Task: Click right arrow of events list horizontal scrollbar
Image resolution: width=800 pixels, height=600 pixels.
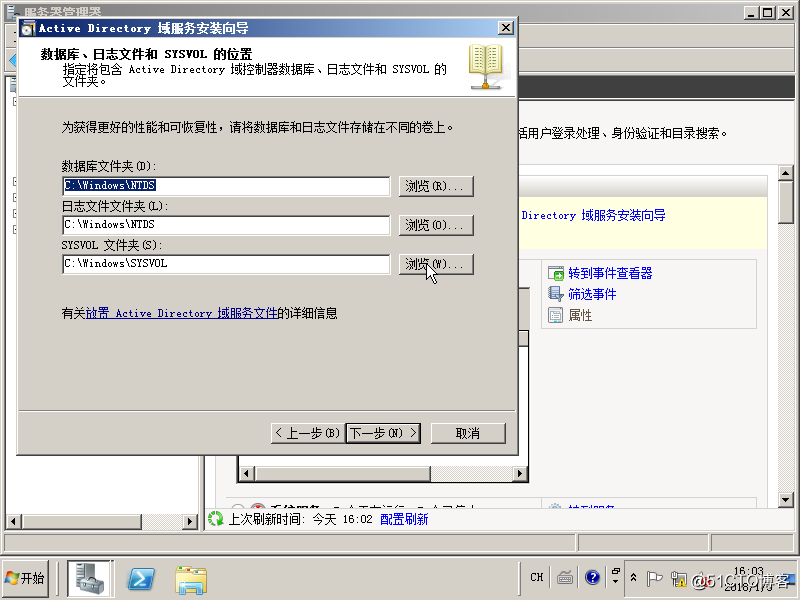Action: [x=520, y=473]
